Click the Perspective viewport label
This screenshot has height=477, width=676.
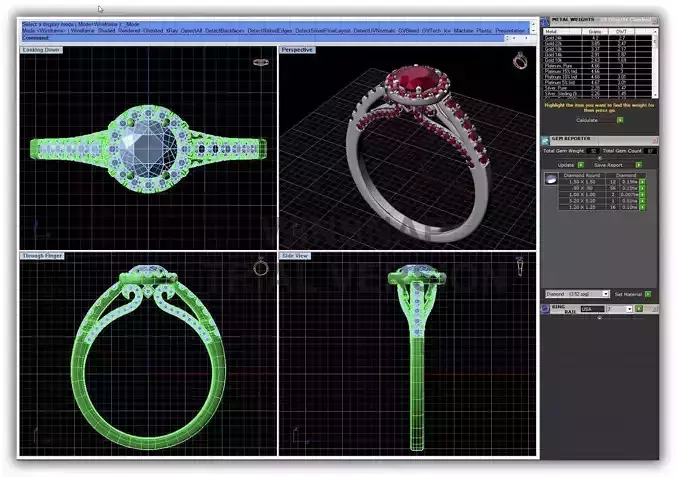297,50
